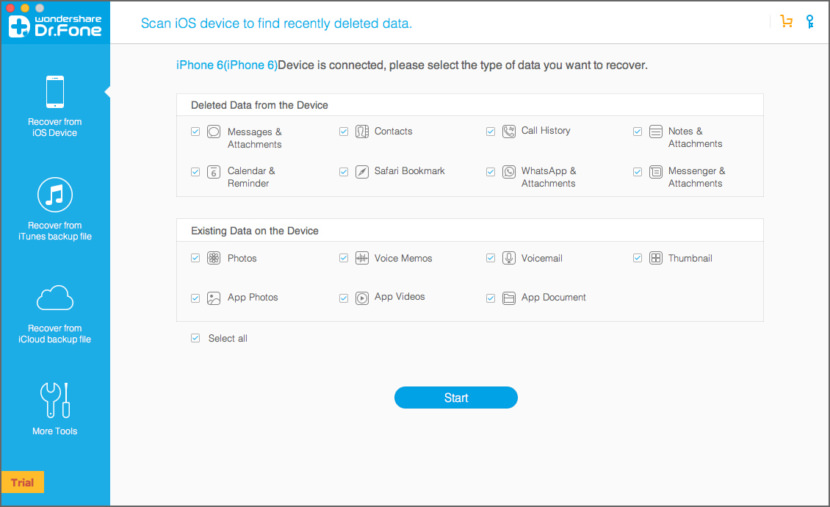830x507 pixels.
Task: Click the Contacts address book icon
Action: click(x=362, y=131)
